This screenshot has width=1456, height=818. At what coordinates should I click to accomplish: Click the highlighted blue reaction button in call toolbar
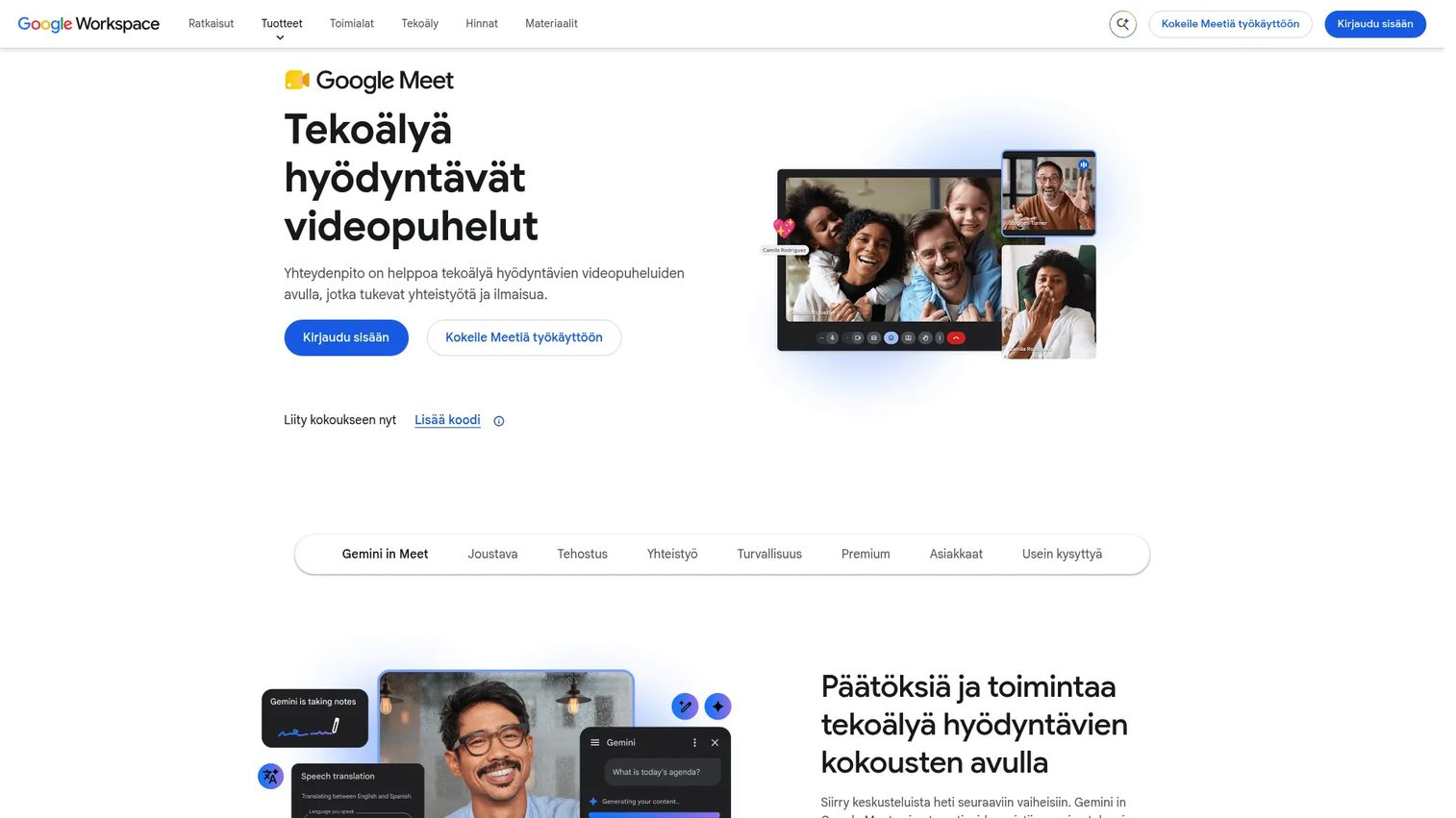tap(891, 337)
